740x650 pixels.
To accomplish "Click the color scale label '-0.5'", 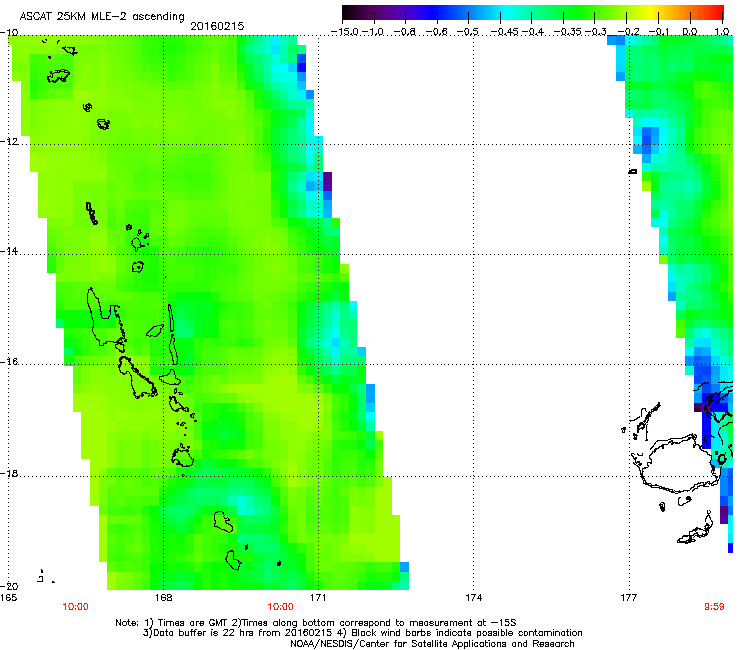I will tap(468, 32).
